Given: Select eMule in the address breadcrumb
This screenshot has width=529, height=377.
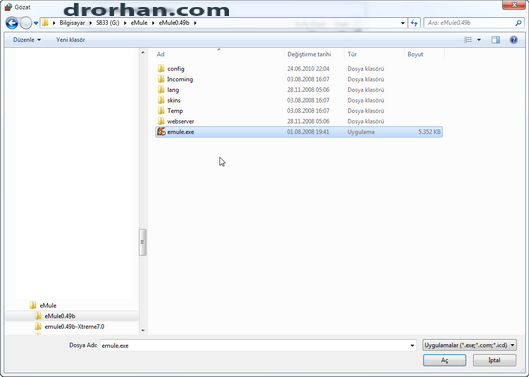Looking at the screenshot, I should (x=139, y=23).
